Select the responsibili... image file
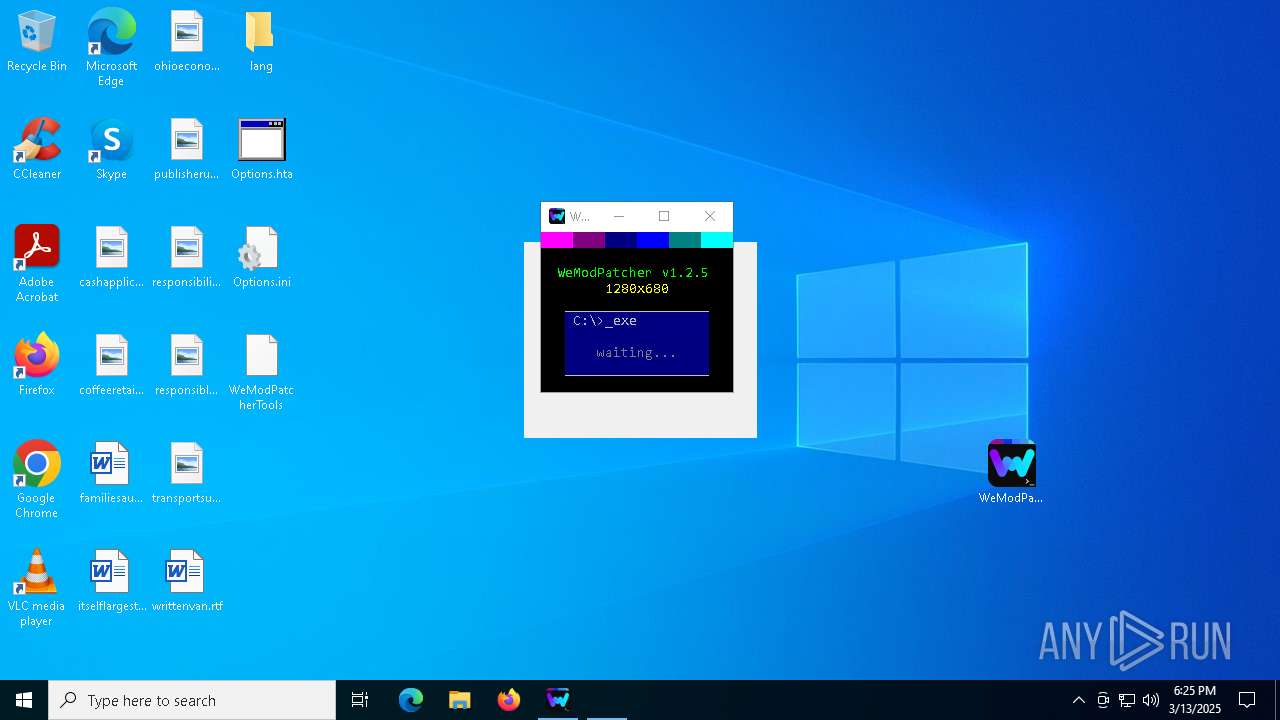 coord(187,258)
